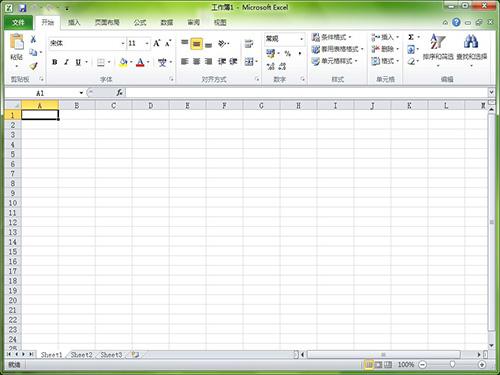Apply the red font color swatch

click(x=140, y=62)
